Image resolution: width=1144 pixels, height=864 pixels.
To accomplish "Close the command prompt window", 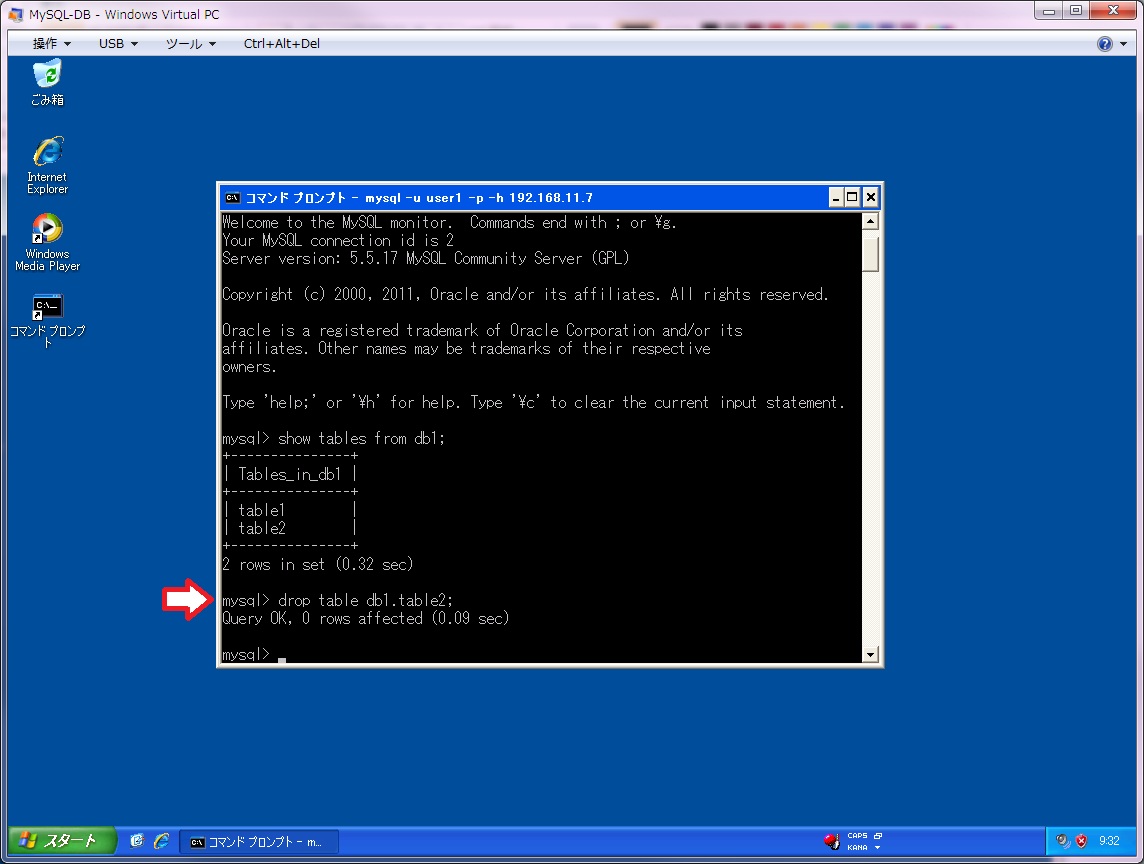I will [x=870, y=198].
